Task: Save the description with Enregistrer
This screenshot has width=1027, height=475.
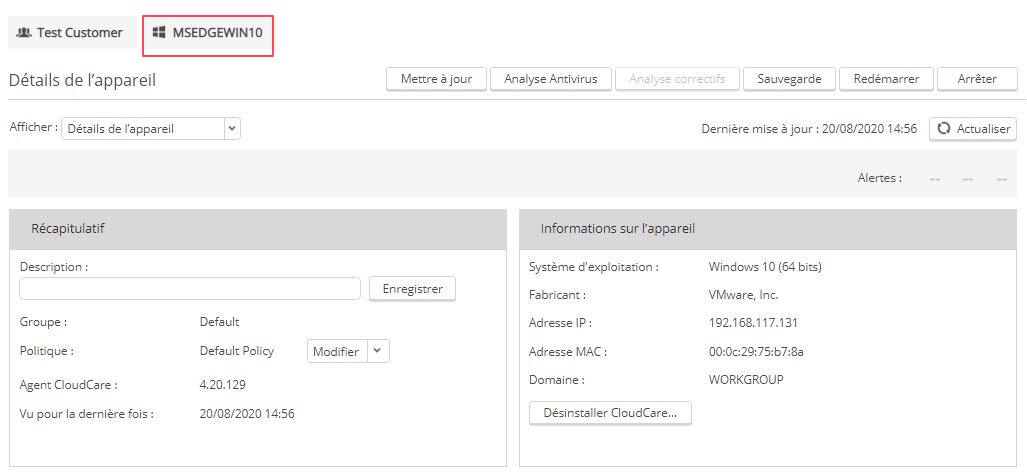Action: (x=412, y=289)
